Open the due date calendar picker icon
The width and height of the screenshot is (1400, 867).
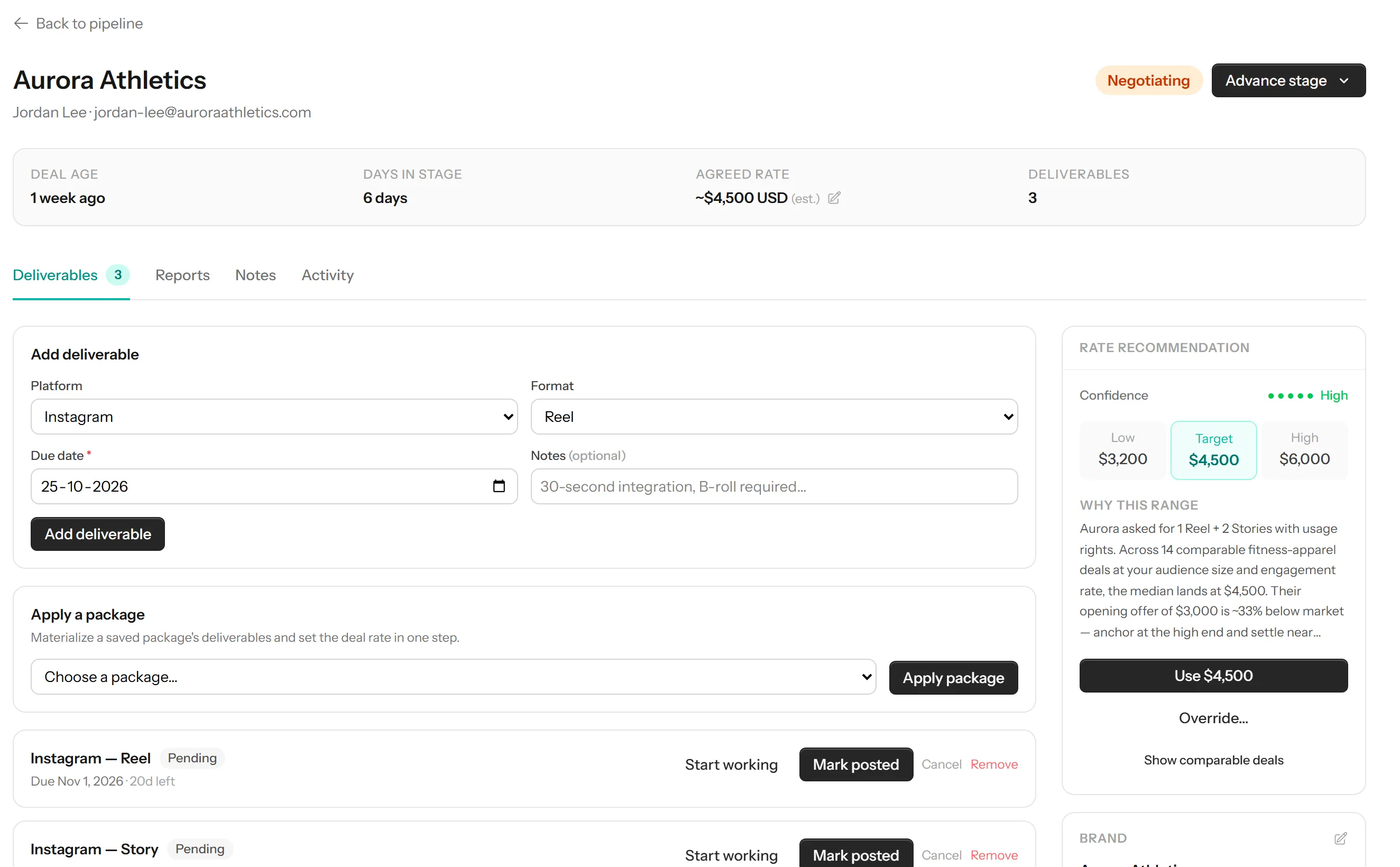499,486
